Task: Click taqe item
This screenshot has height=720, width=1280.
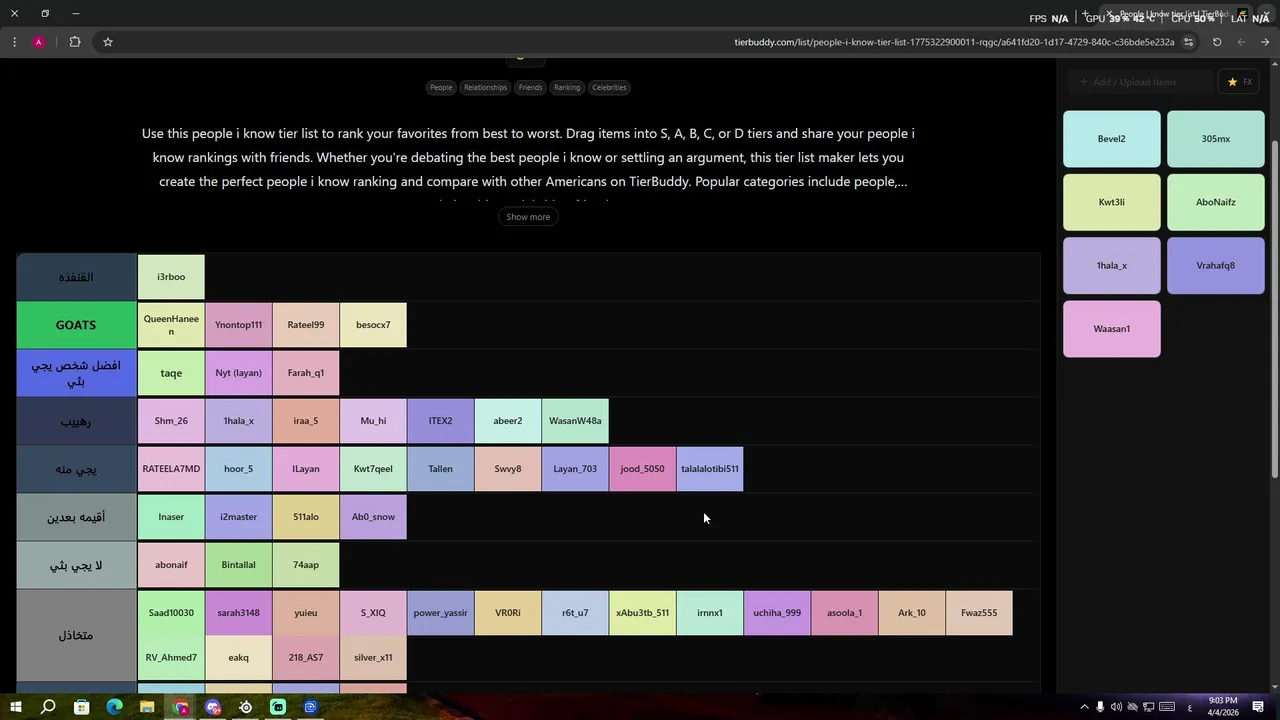Action: [171, 373]
